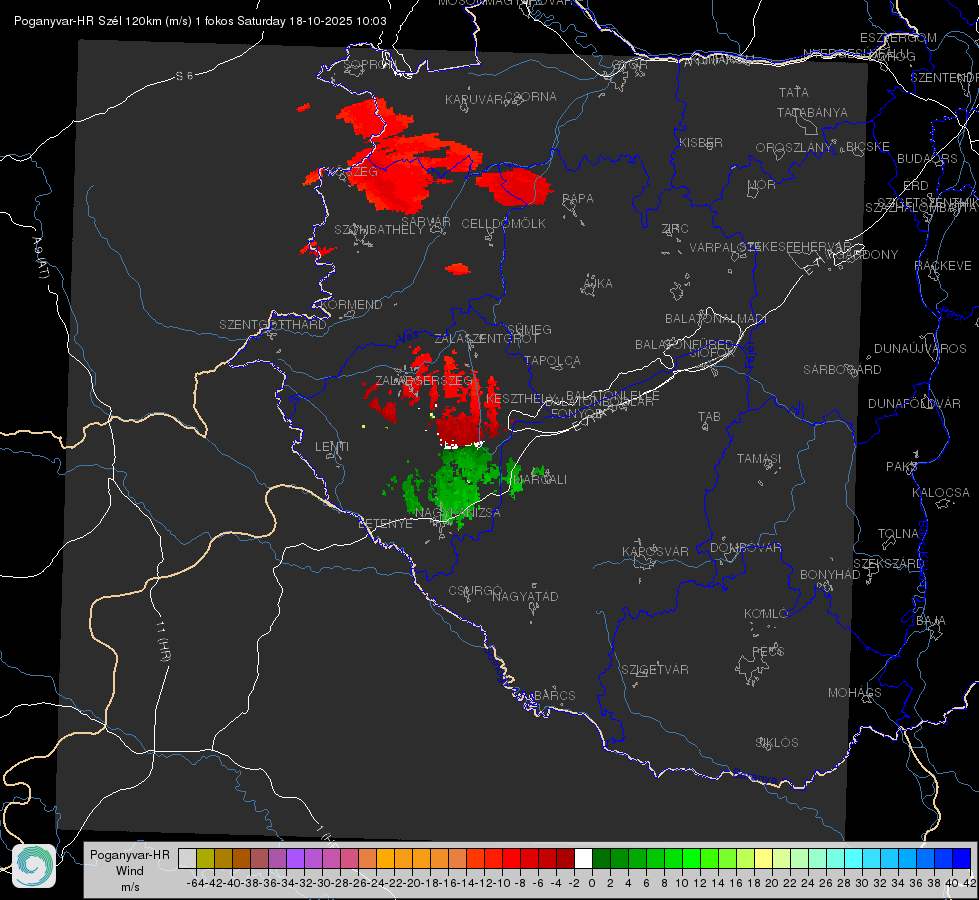Click the PAPA city label
979x900 pixels.
click(578, 198)
